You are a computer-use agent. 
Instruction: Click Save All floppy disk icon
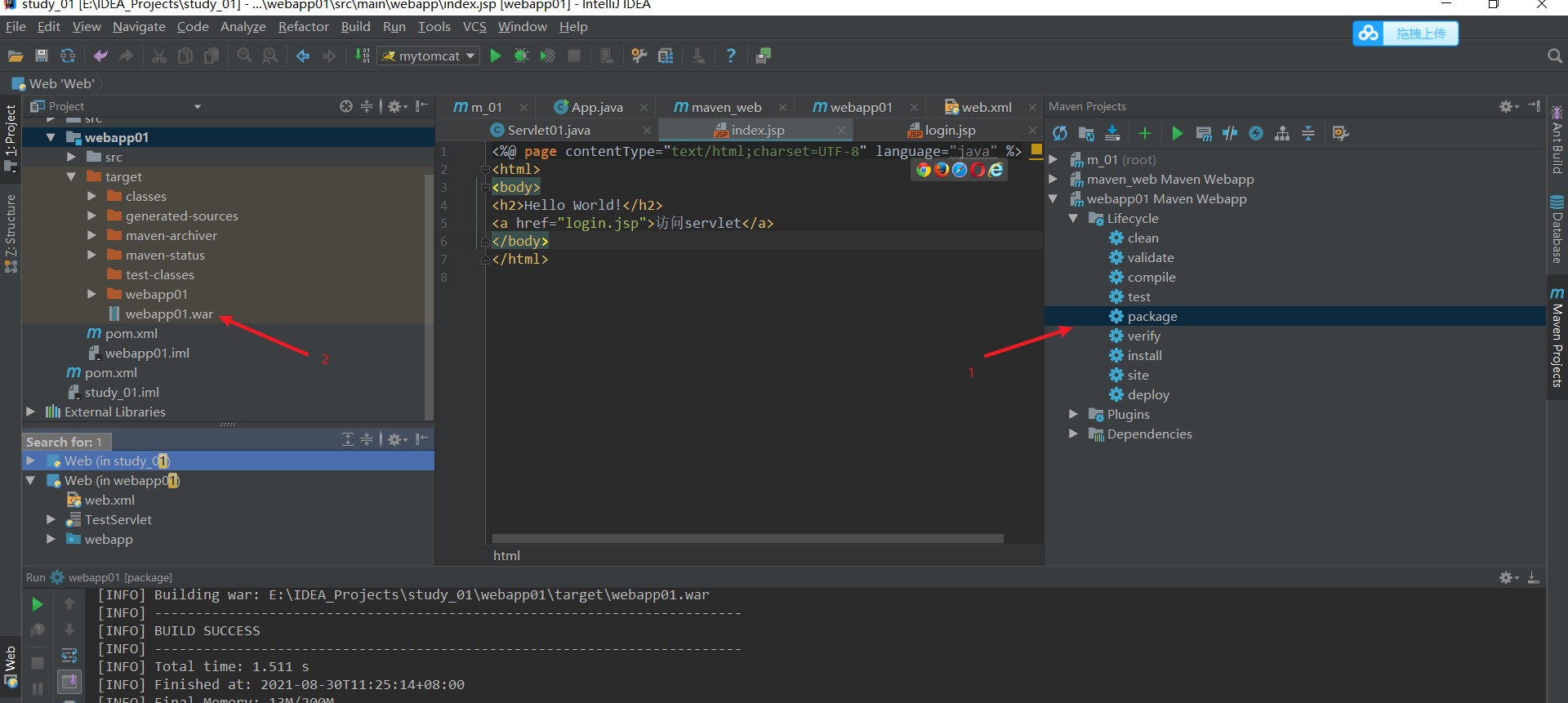click(42, 56)
